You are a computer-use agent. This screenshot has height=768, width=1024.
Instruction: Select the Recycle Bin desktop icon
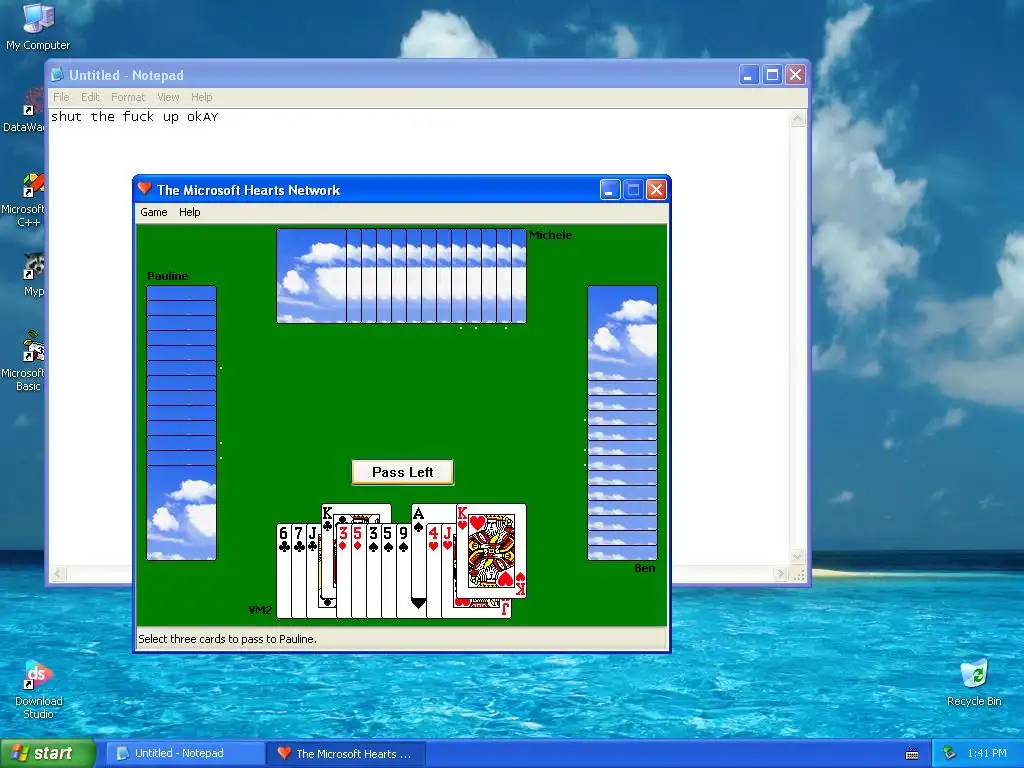coord(974,683)
